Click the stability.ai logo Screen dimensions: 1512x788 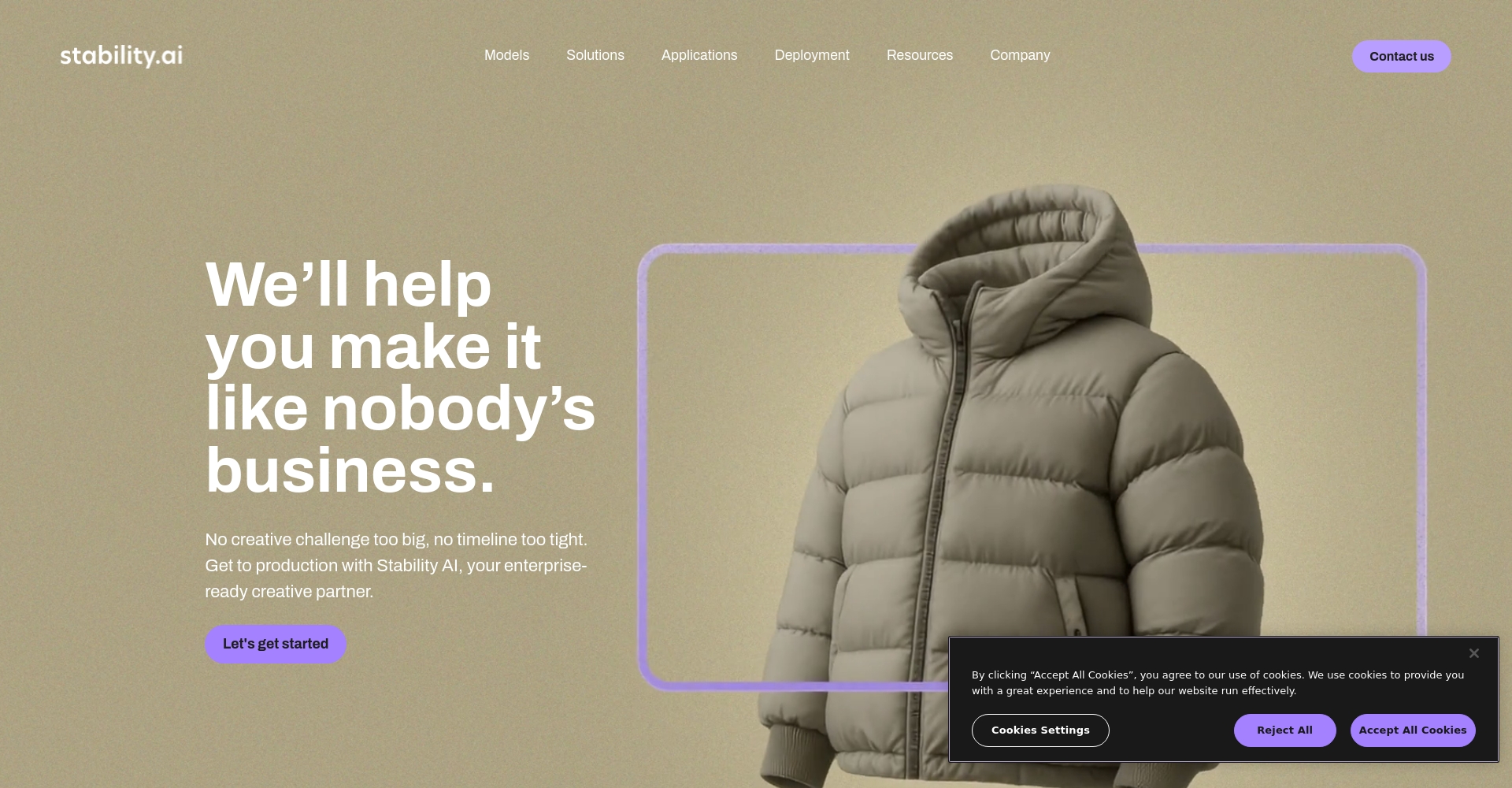point(121,56)
